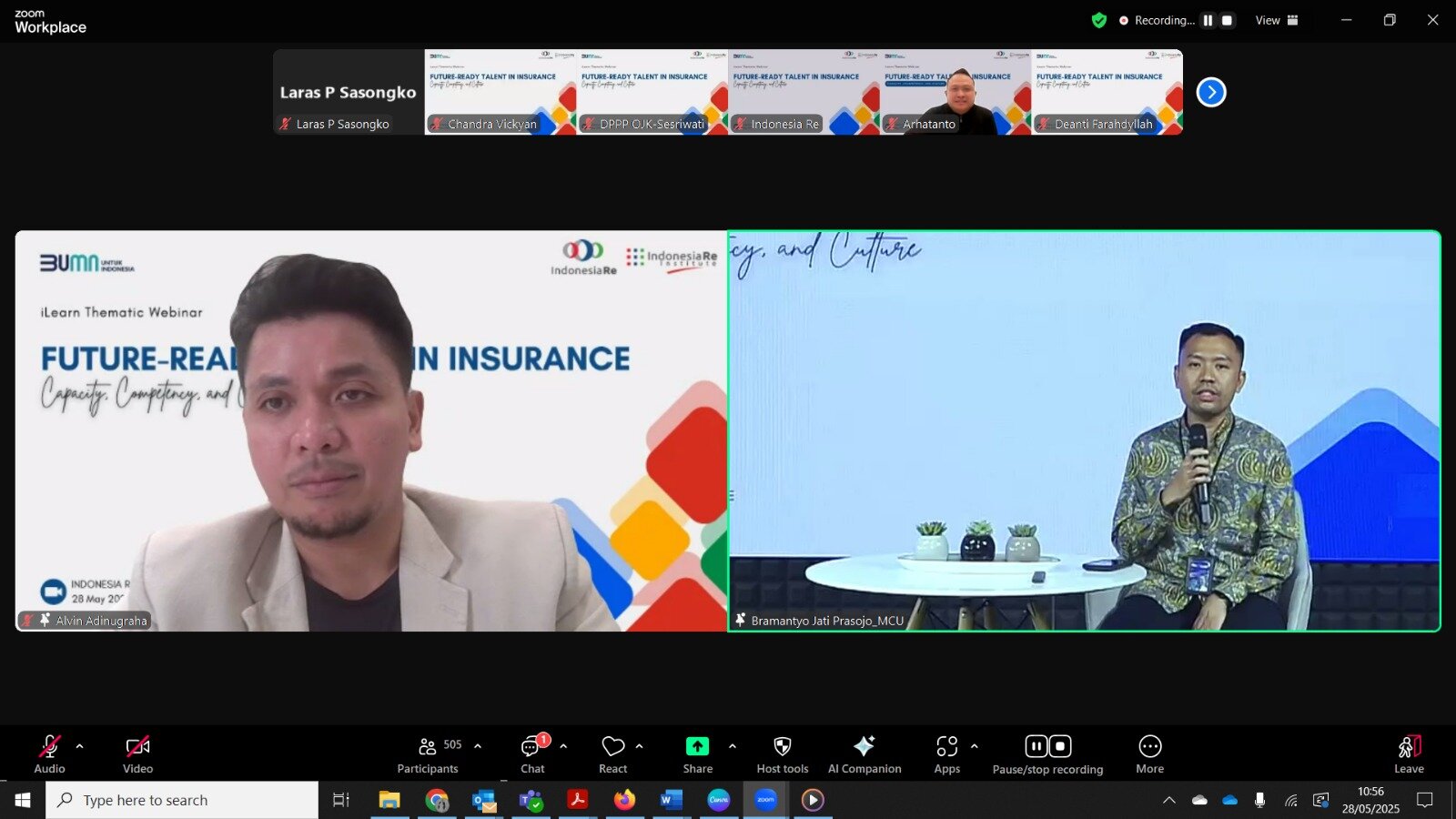Click the Recording... status label

1164,20
